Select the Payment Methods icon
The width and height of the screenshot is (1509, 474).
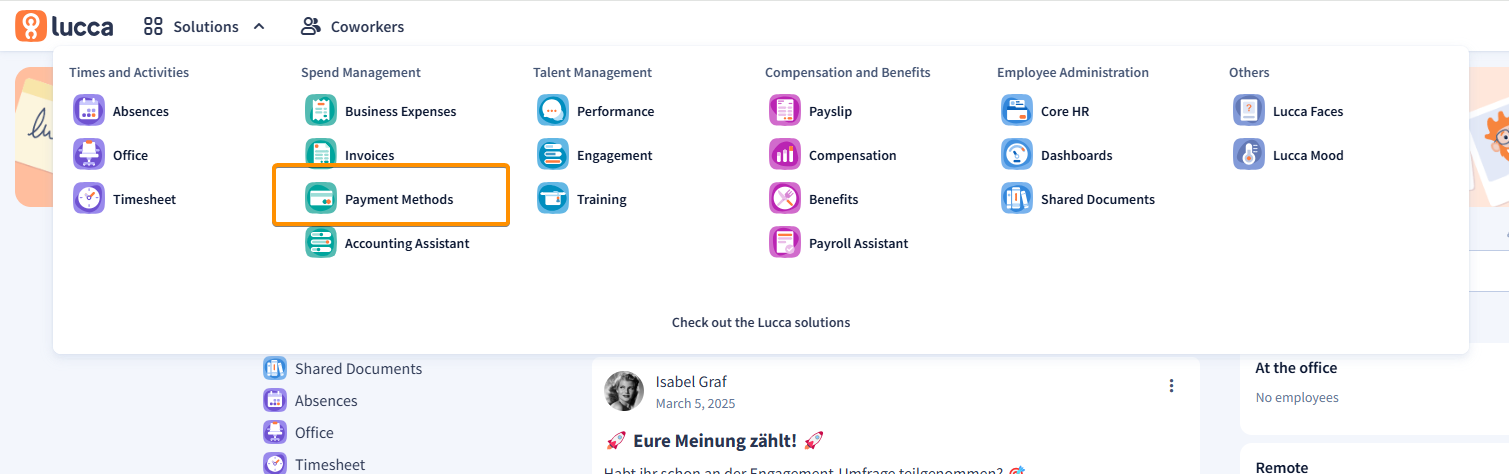point(321,199)
